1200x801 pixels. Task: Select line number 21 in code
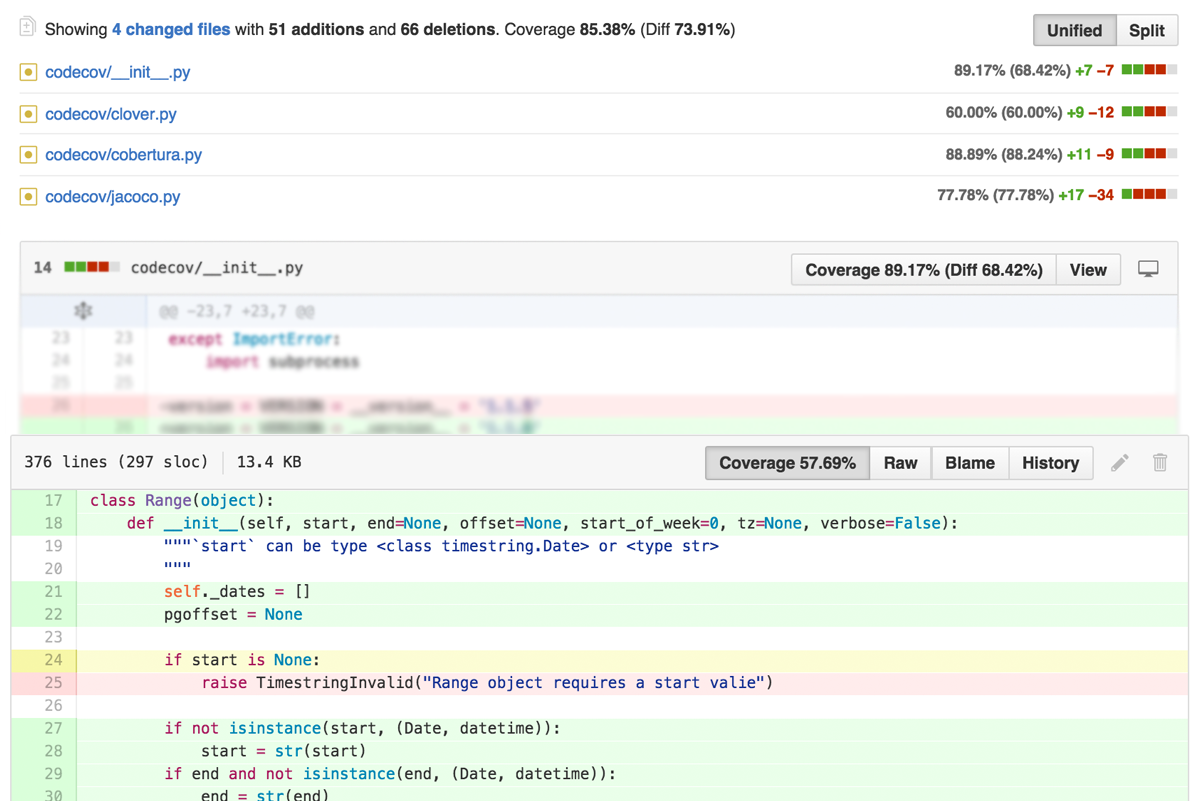[53, 591]
